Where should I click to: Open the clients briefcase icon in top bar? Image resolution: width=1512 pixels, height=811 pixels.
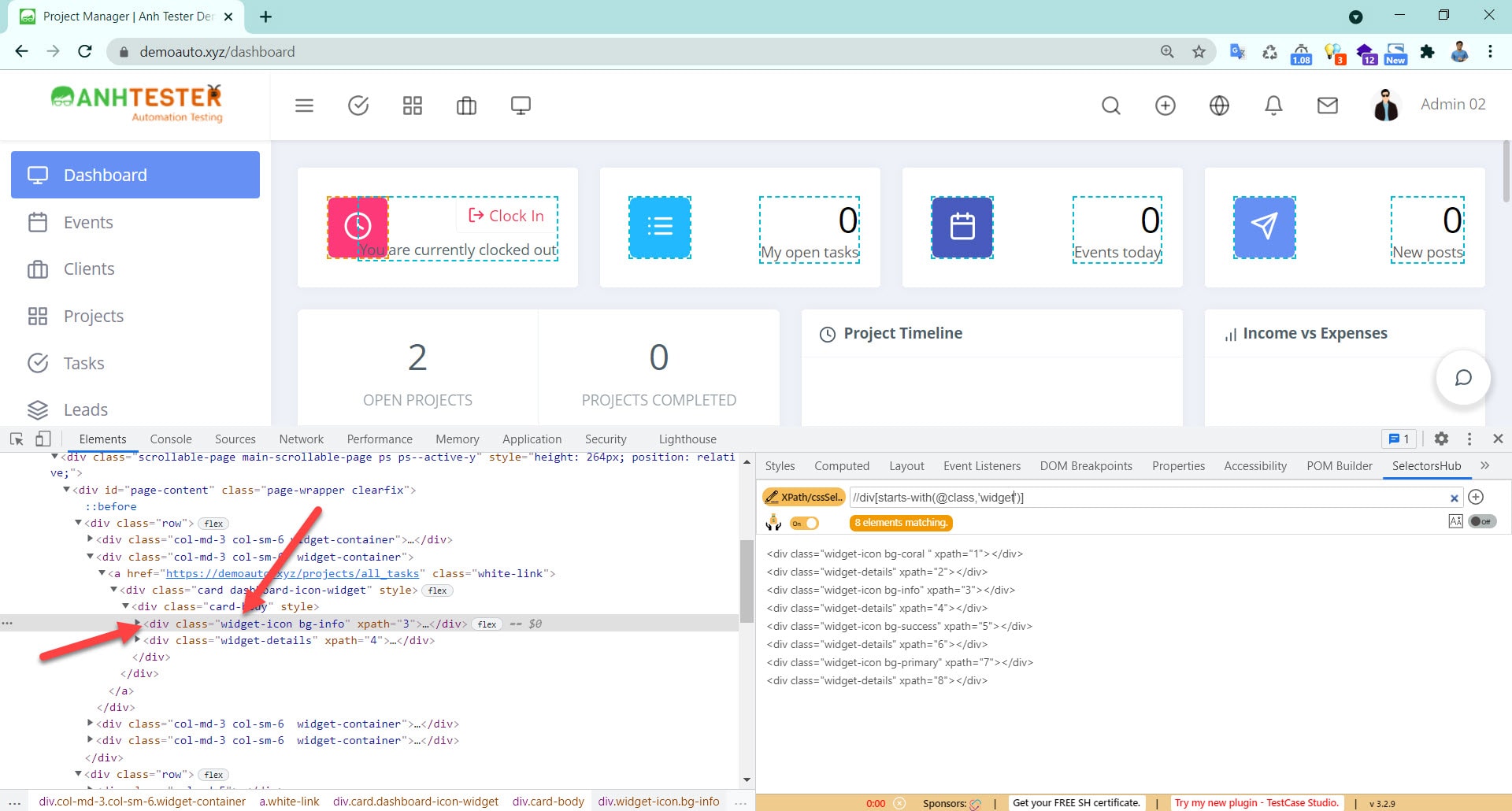coord(466,106)
